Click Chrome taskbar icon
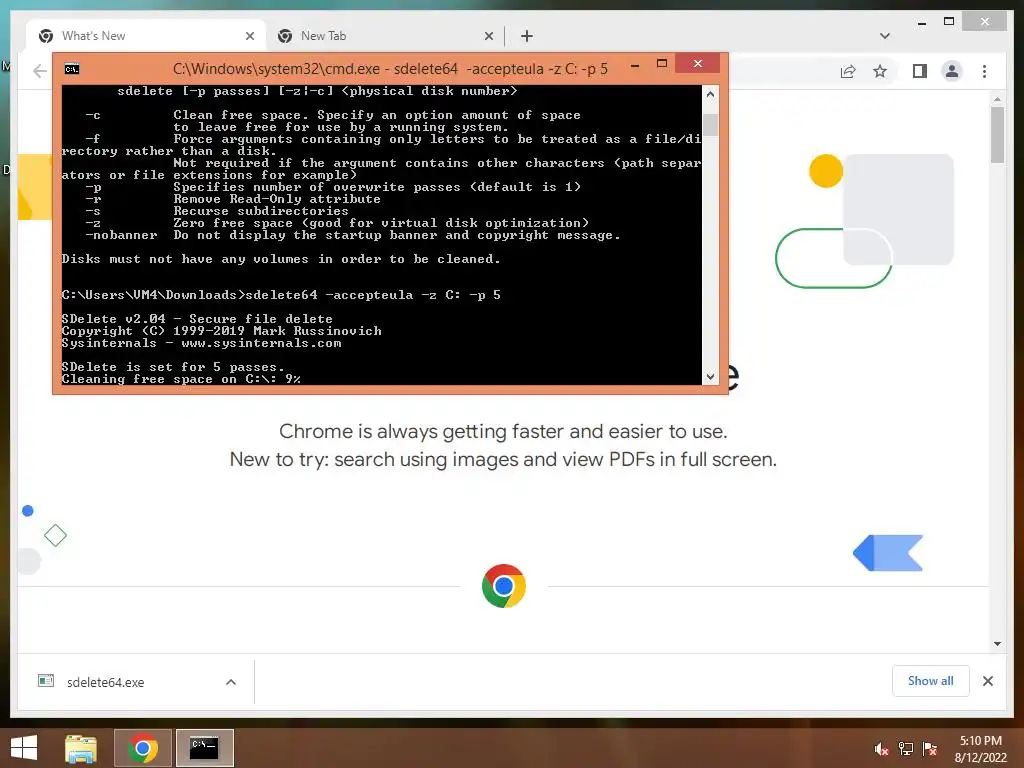This screenshot has width=1024, height=768. click(142, 748)
